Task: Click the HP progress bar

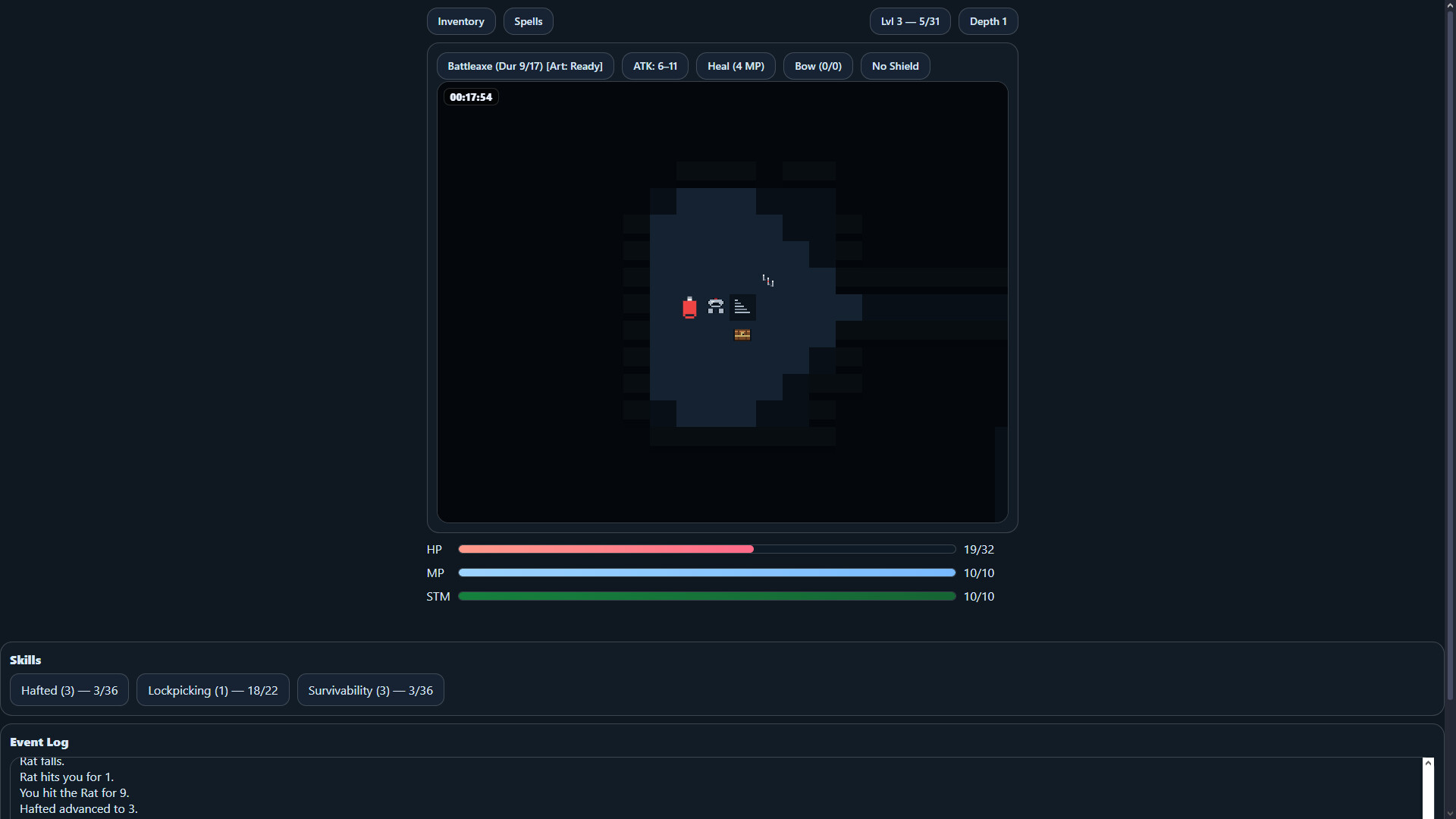Action: tap(705, 549)
